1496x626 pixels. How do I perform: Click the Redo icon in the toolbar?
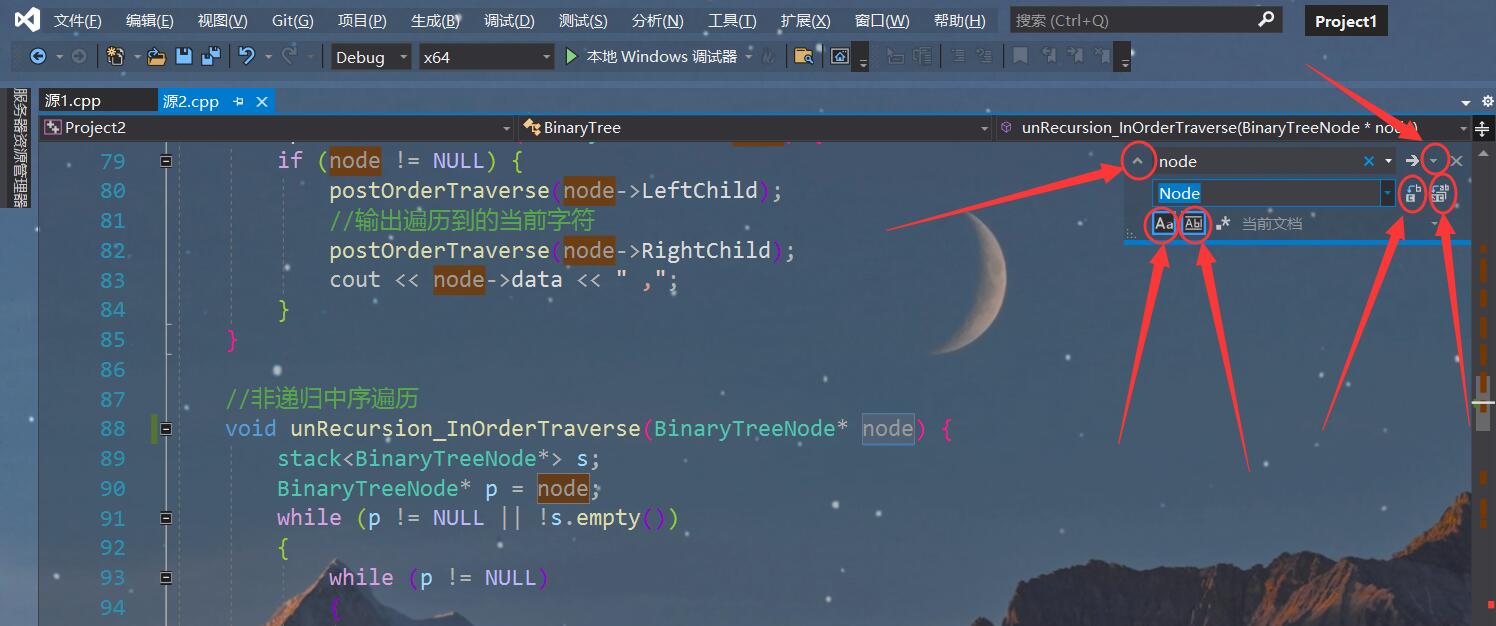pyautogui.click(x=290, y=57)
